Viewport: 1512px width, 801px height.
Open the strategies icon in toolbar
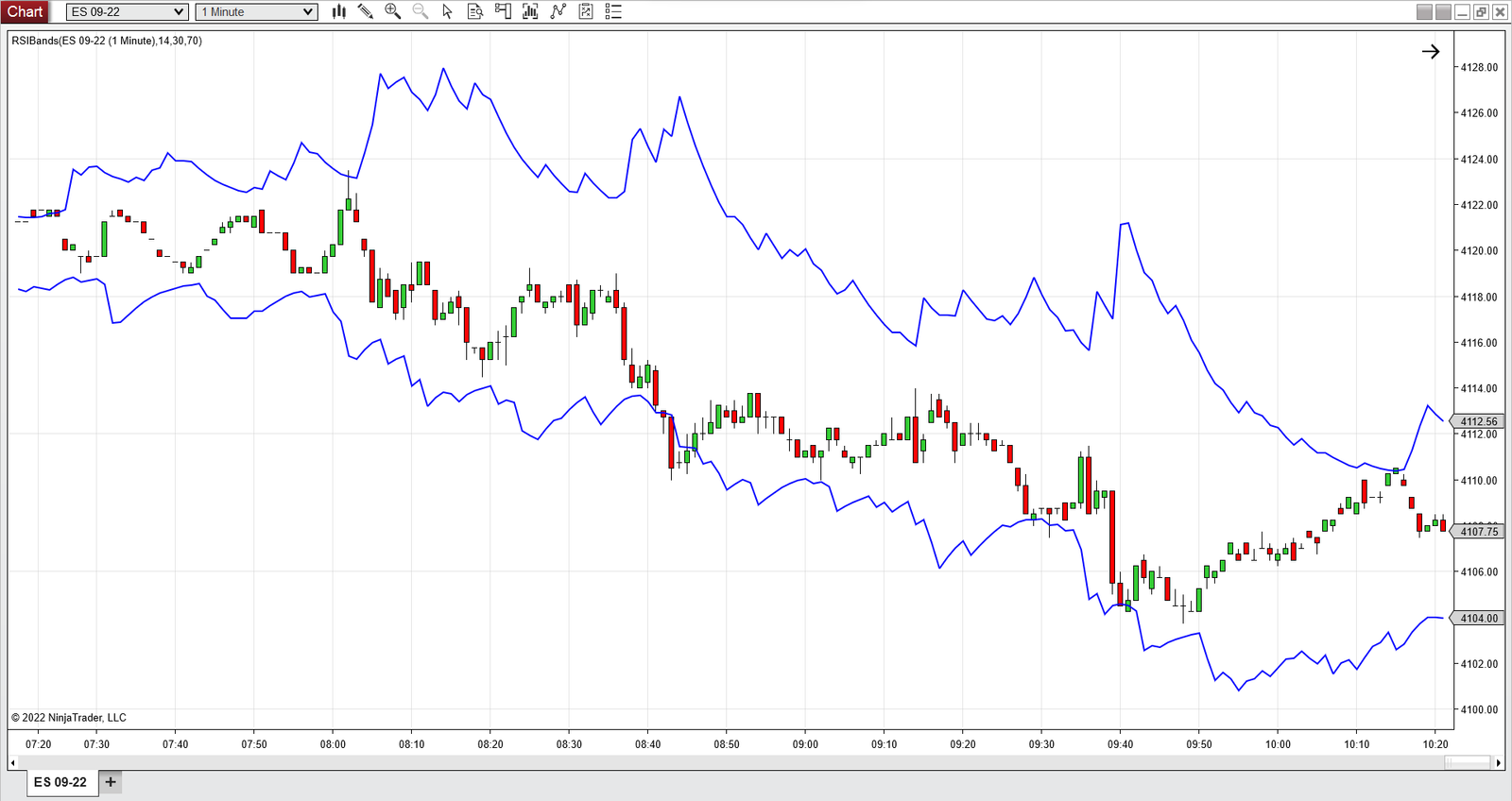[586, 11]
